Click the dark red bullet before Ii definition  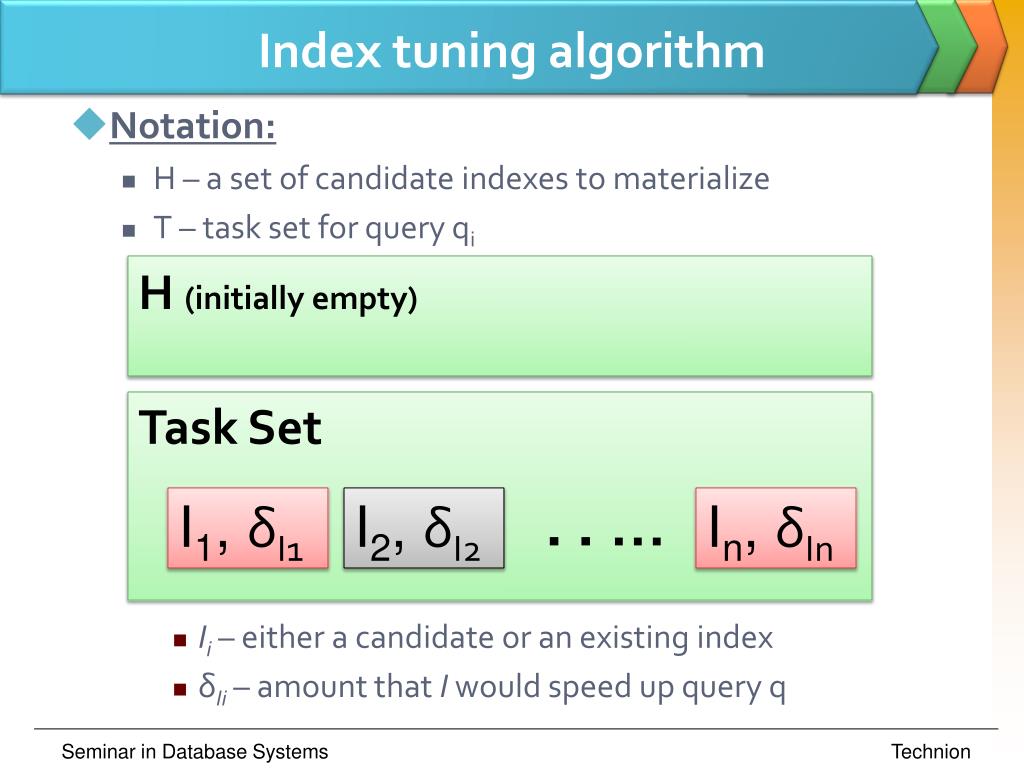180,639
